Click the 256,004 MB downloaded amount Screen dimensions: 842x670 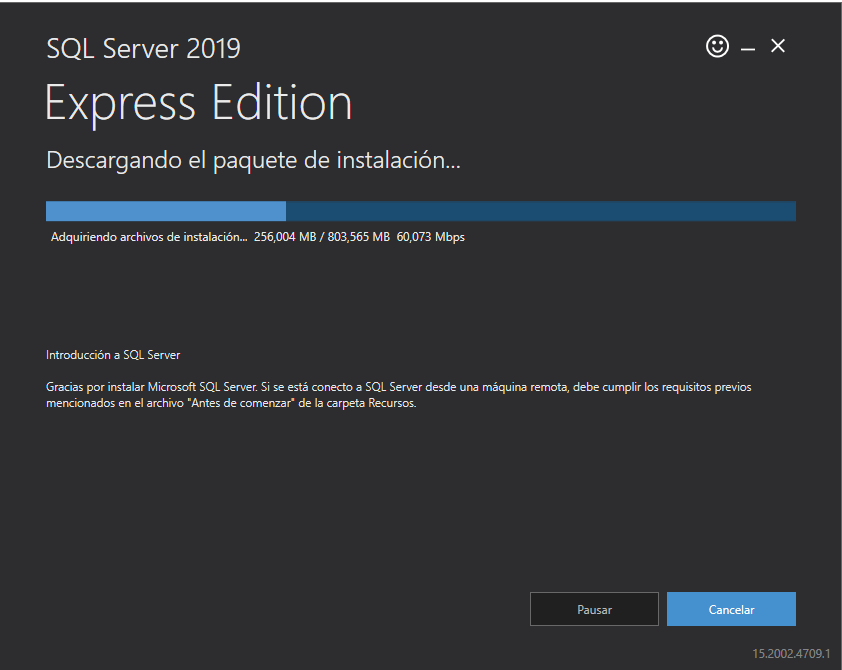point(285,237)
